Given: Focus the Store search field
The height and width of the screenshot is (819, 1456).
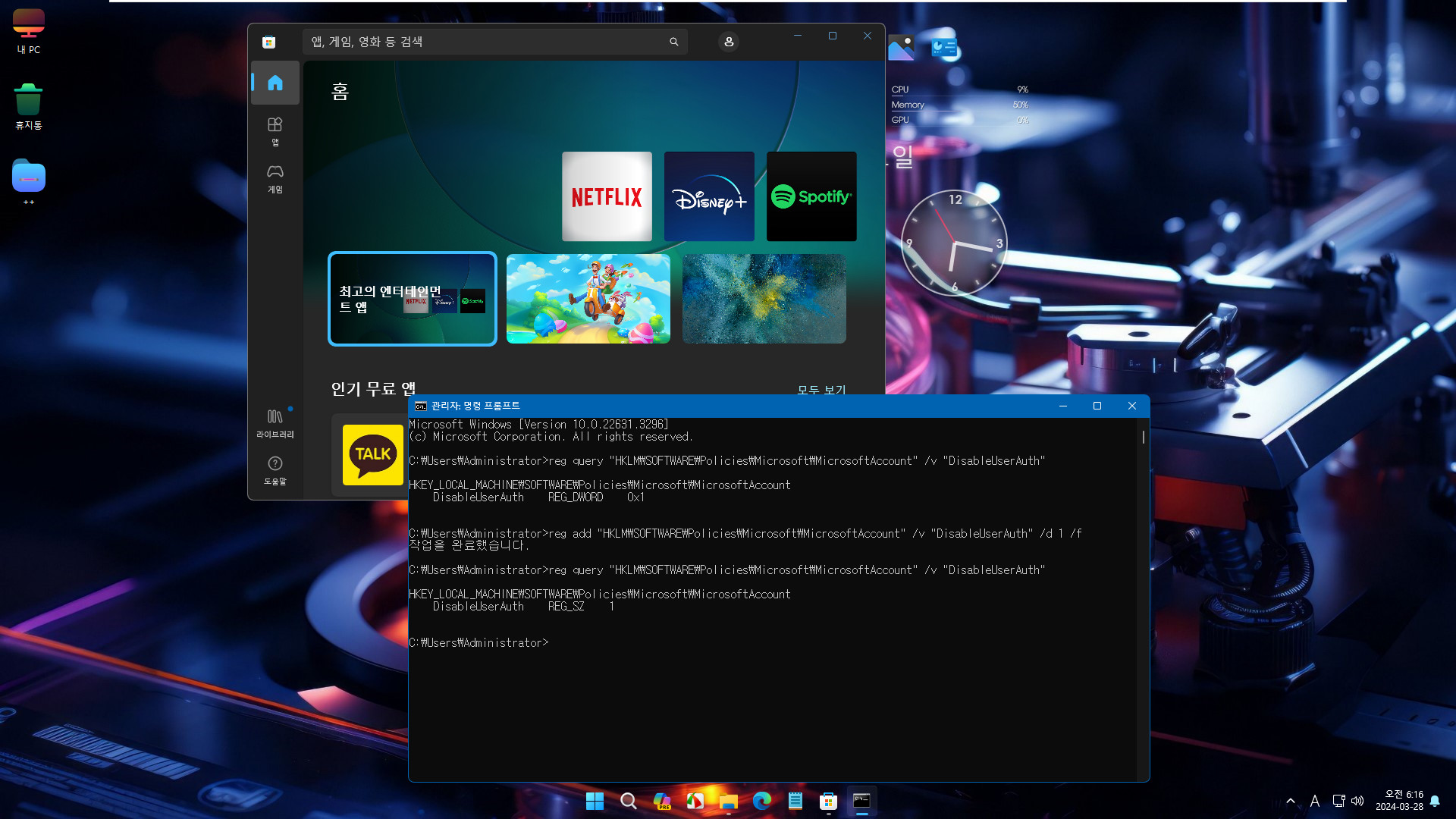Looking at the screenshot, I should click(x=495, y=42).
